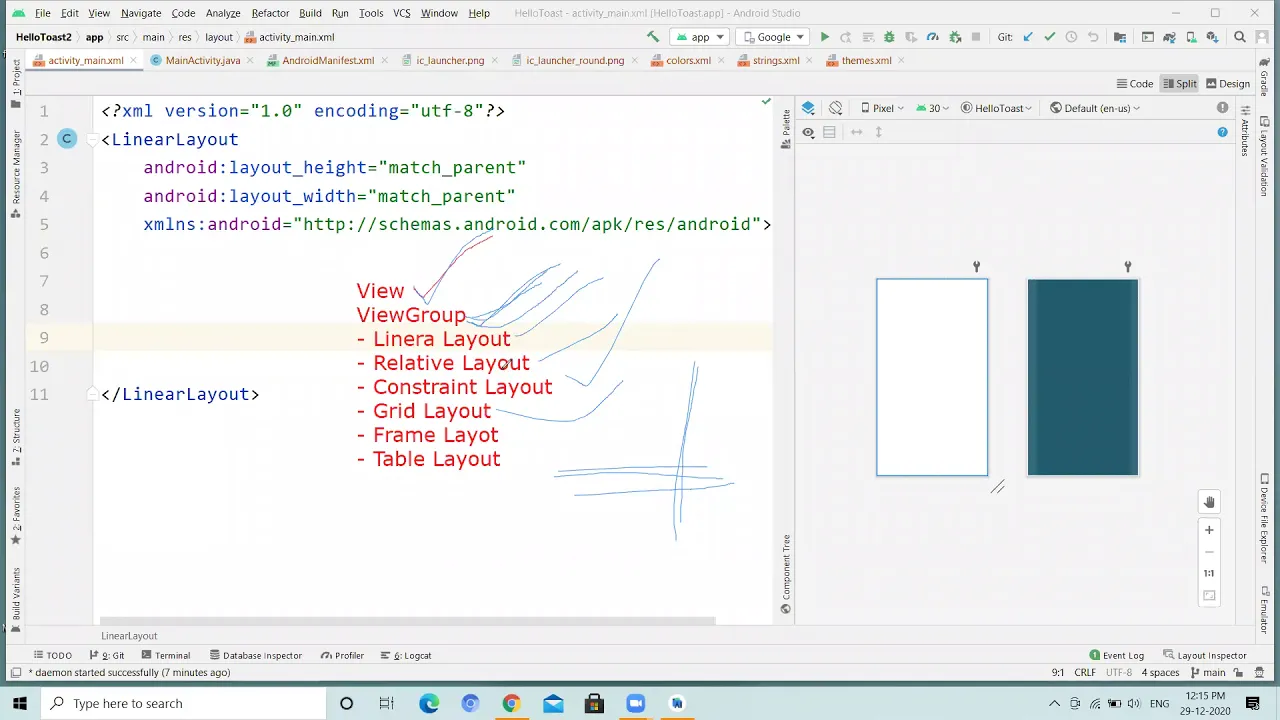Toggle the Resource Manager tool window
Viewport: 1280px width, 720px height.
(16, 175)
